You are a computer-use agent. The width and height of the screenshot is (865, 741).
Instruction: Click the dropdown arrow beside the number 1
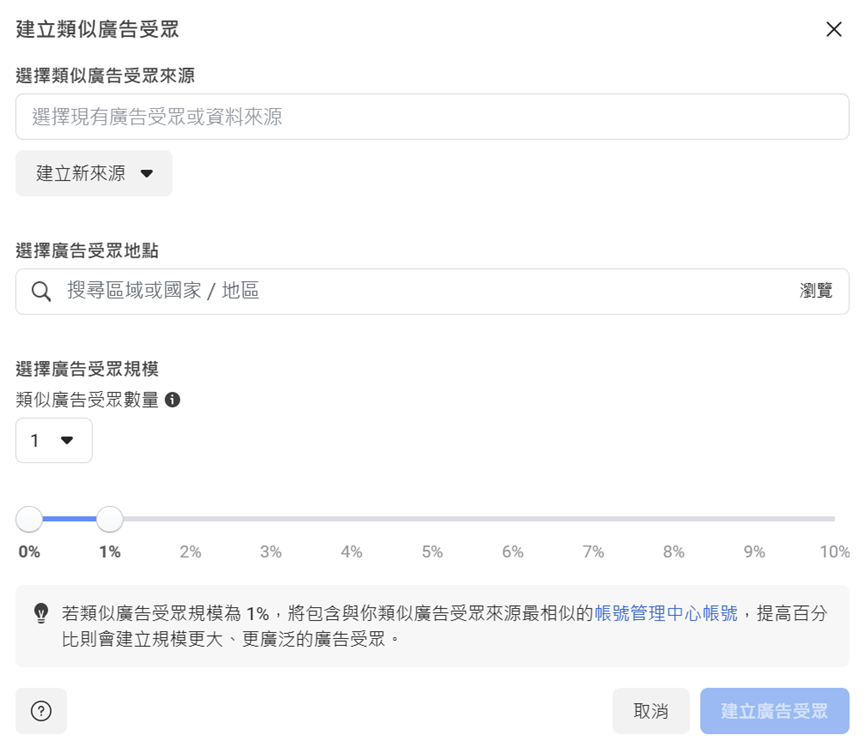click(68, 440)
